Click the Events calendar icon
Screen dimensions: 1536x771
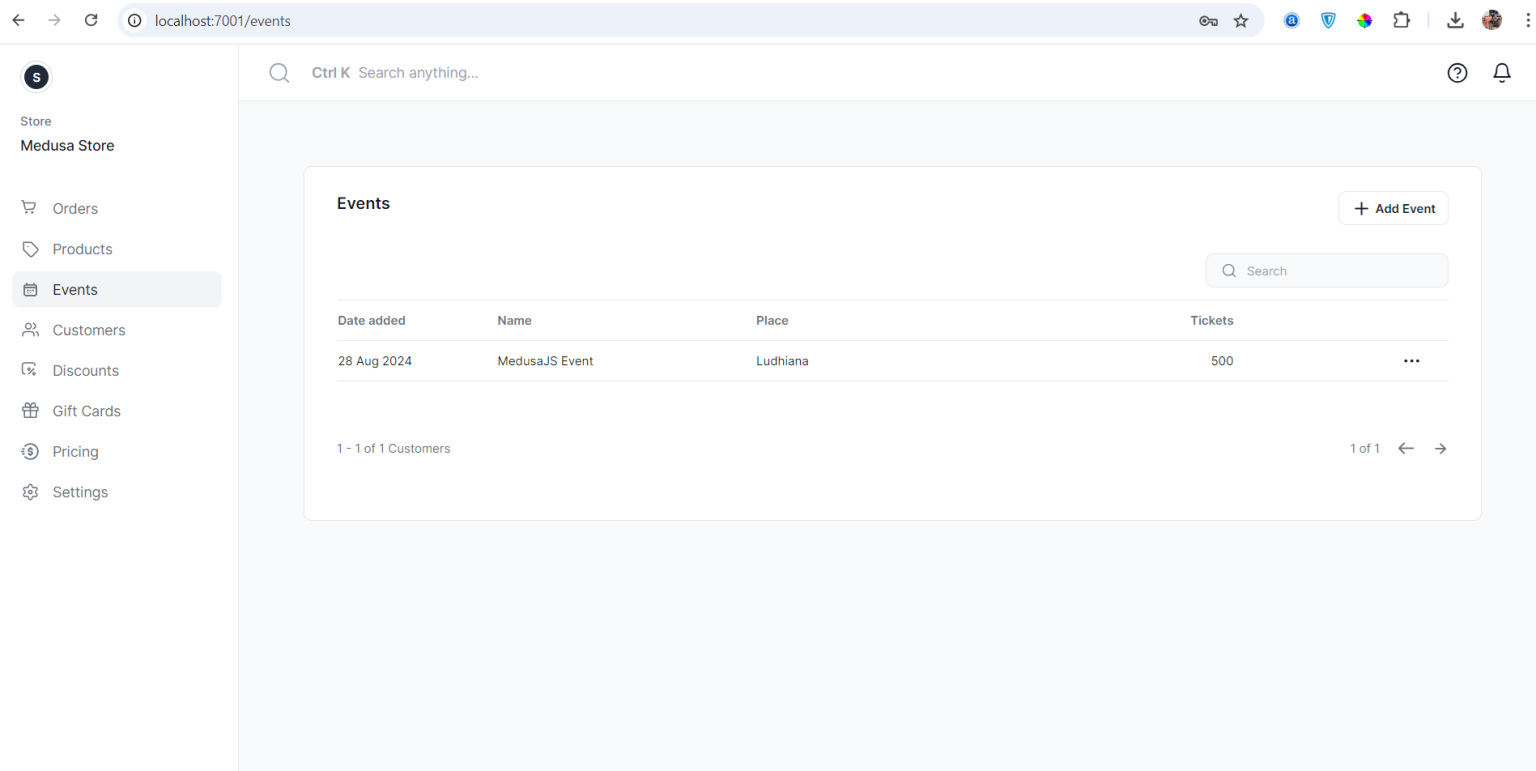(30, 289)
